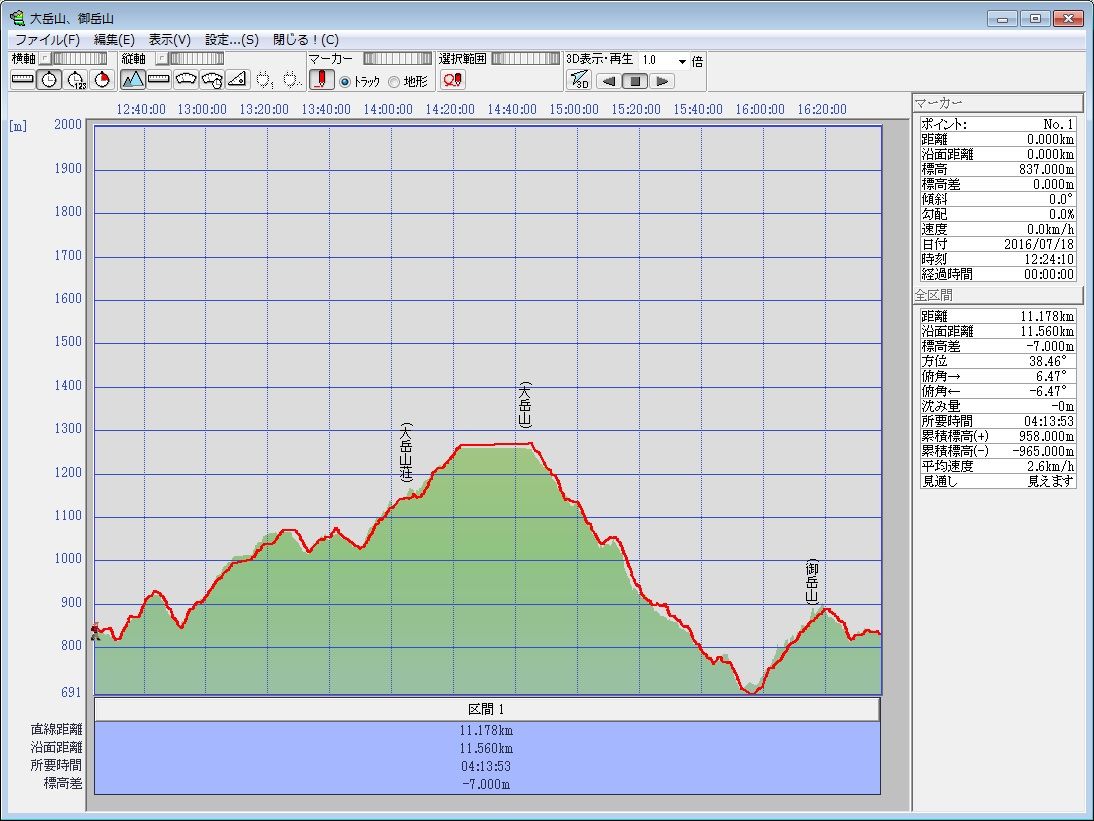The image size is (1094, 821).
Task: Set horizontal axis to clock time
Action: 50,80
